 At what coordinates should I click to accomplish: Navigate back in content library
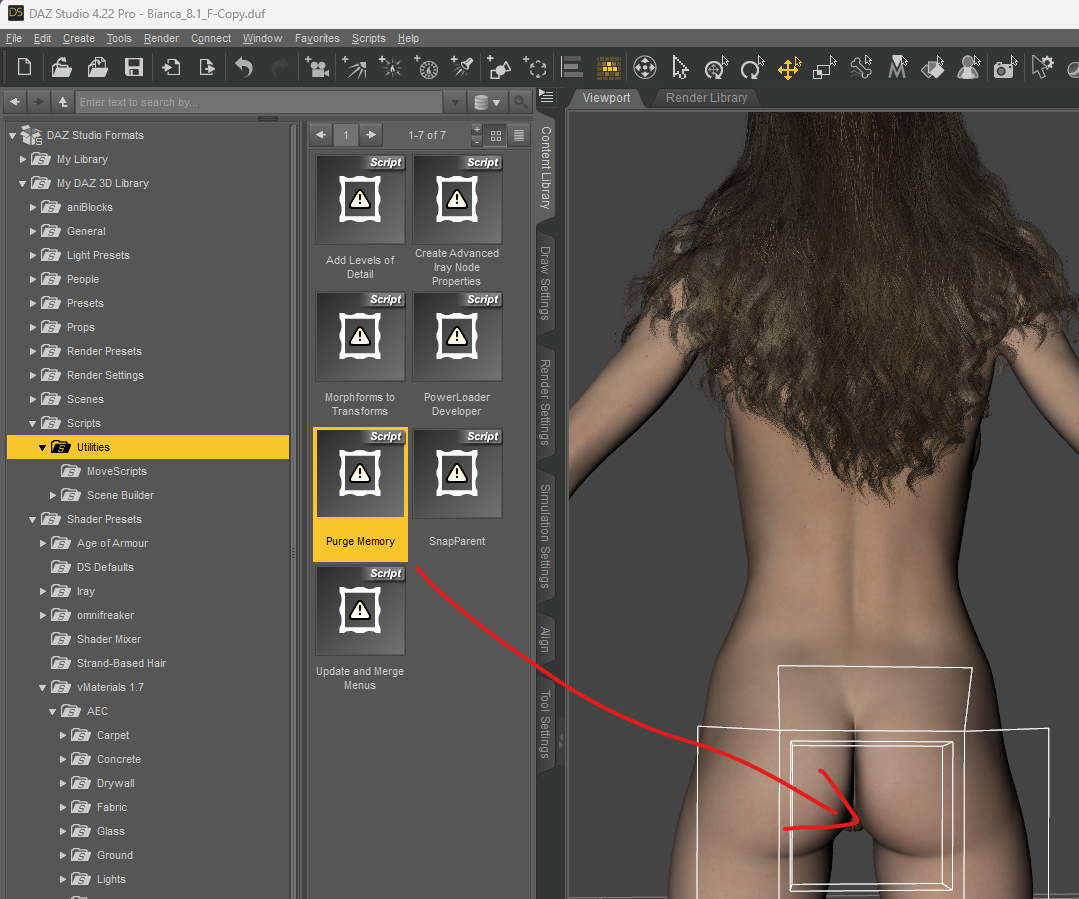tap(15, 102)
